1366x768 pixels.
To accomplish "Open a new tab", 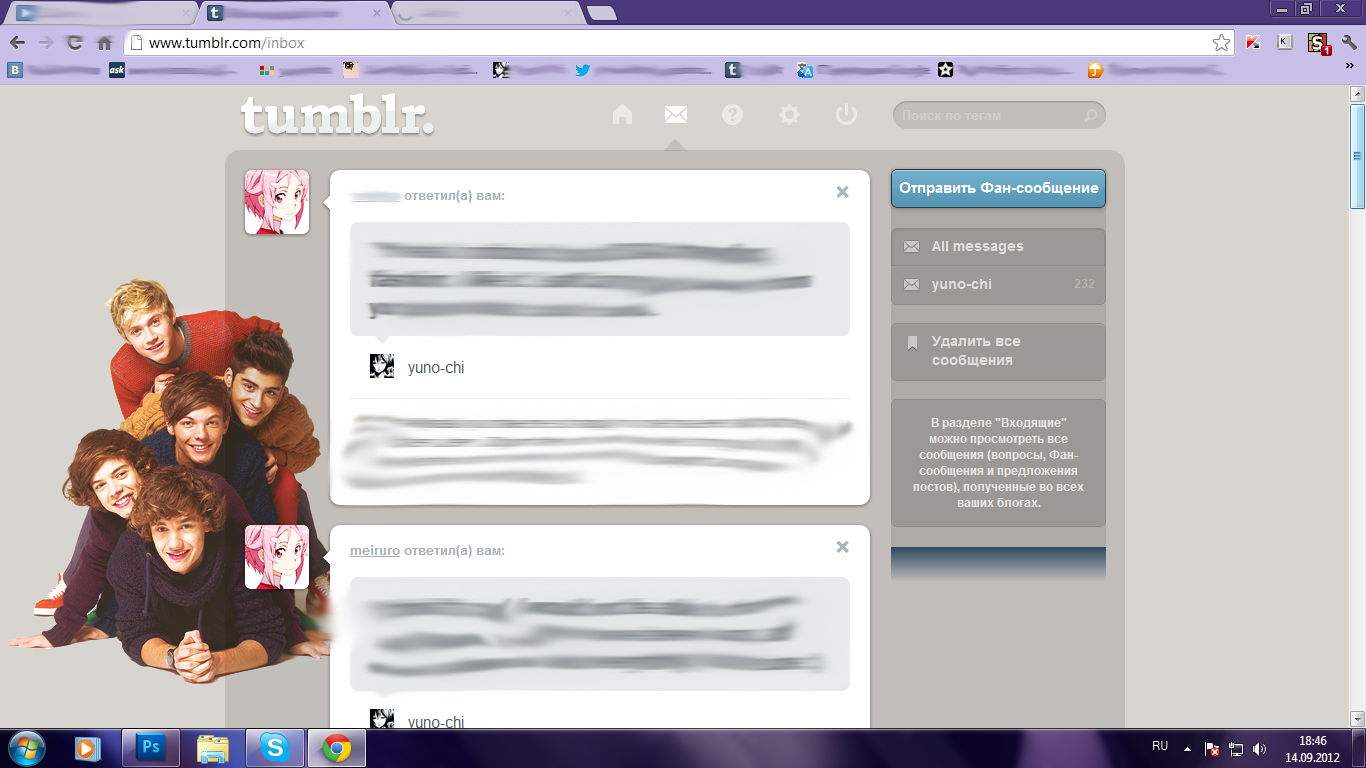I will click(601, 13).
